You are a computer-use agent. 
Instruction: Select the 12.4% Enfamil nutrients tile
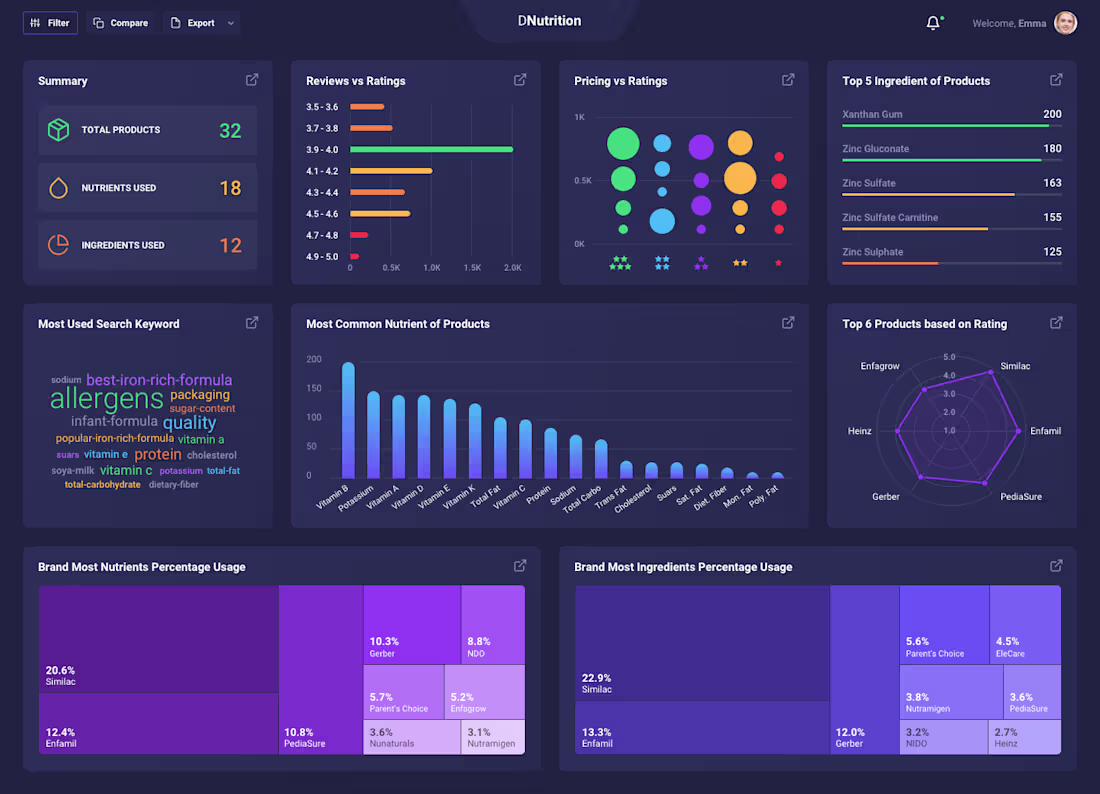click(159, 724)
